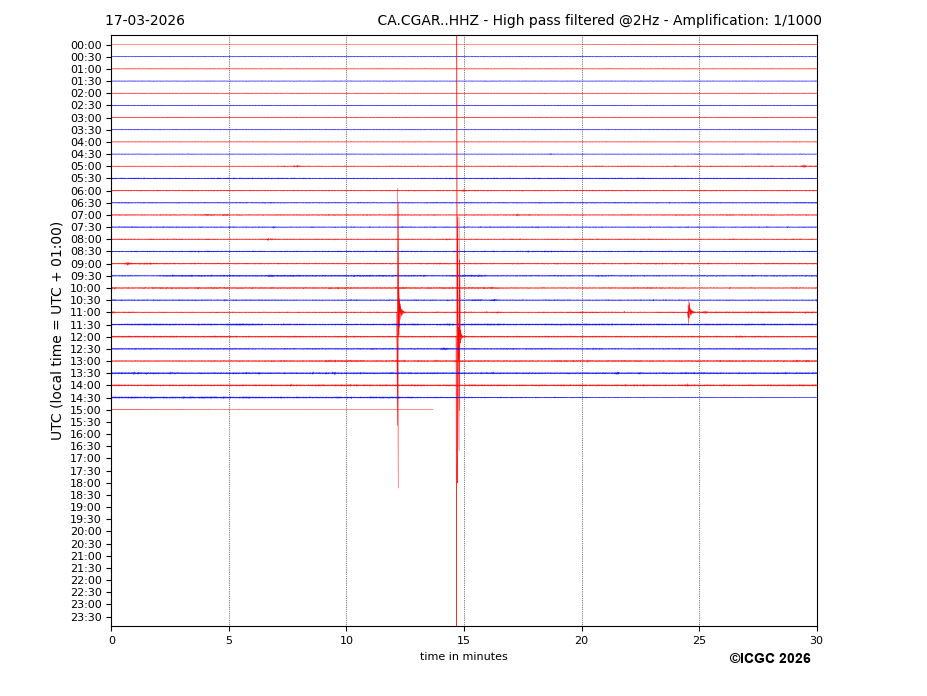Select the CA.CGAR..HHZ chart title

coord(599,21)
